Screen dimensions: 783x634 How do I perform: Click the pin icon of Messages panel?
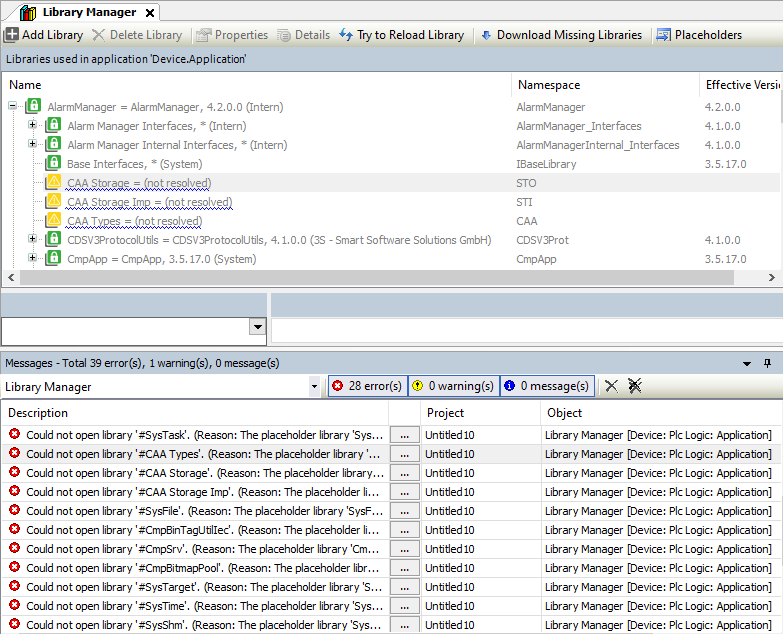[768, 363]
